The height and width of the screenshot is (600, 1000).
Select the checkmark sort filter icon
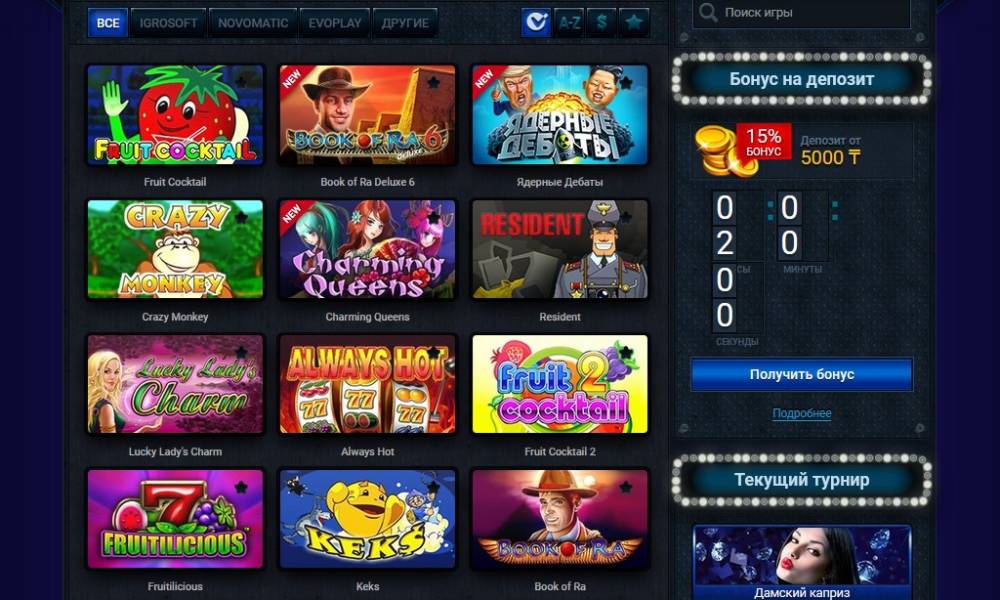(x=536, y=23)
